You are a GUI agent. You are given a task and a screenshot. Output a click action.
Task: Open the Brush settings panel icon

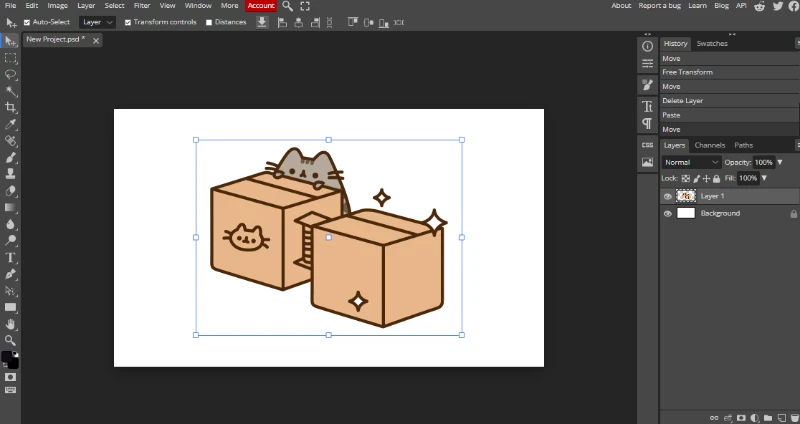647,85
